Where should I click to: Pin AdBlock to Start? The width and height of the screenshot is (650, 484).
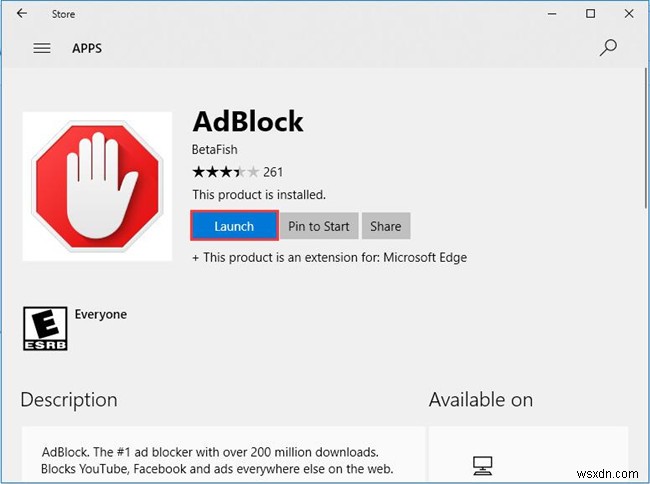(x=319, y=226)
